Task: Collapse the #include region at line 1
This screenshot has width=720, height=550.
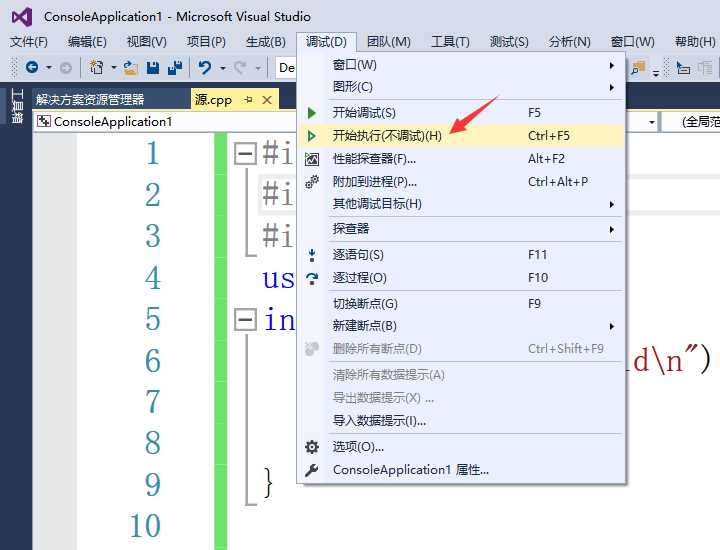Action: (x=245, y=153)
